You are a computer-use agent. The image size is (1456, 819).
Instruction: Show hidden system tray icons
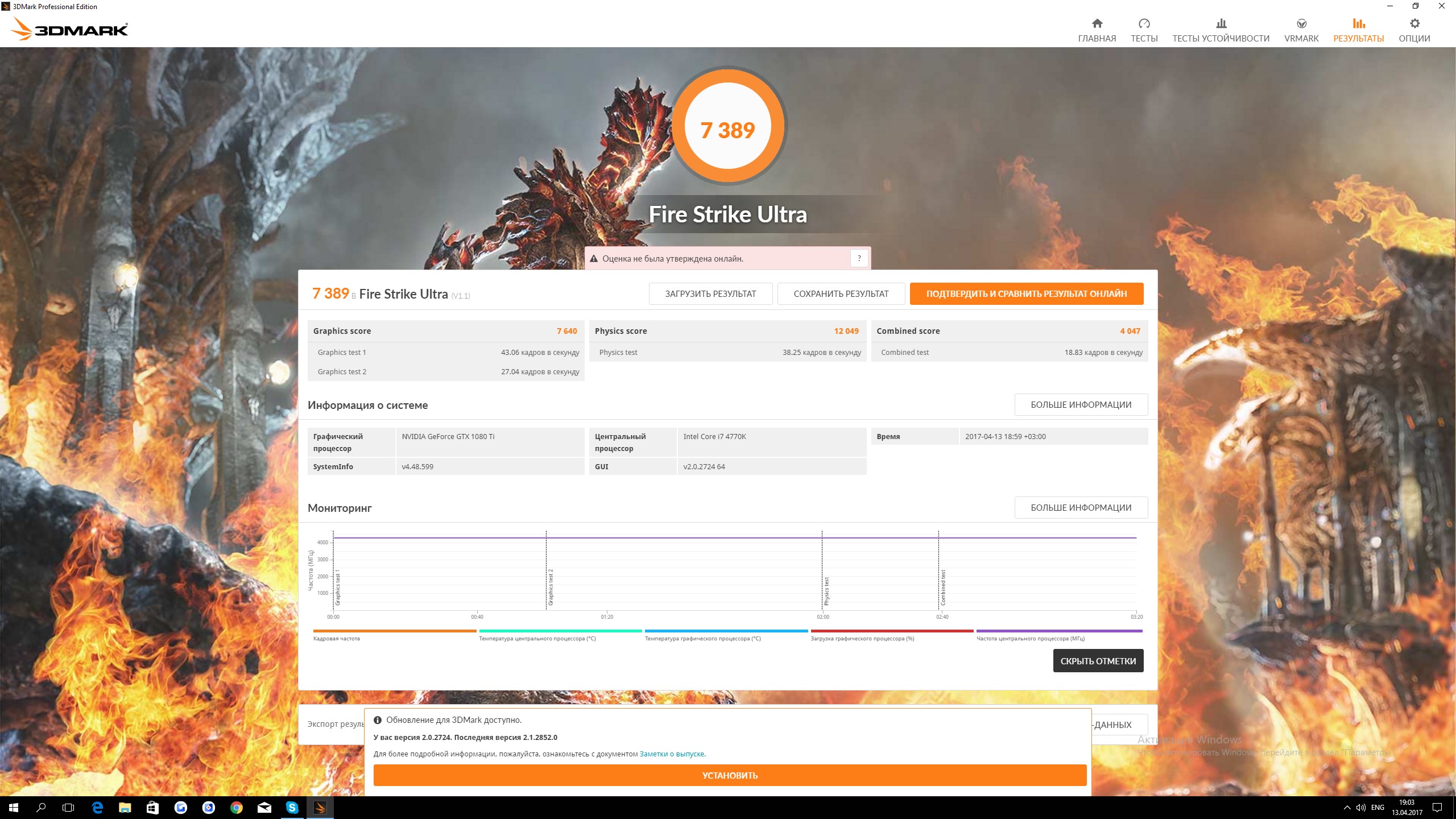tap(1347, 807)
